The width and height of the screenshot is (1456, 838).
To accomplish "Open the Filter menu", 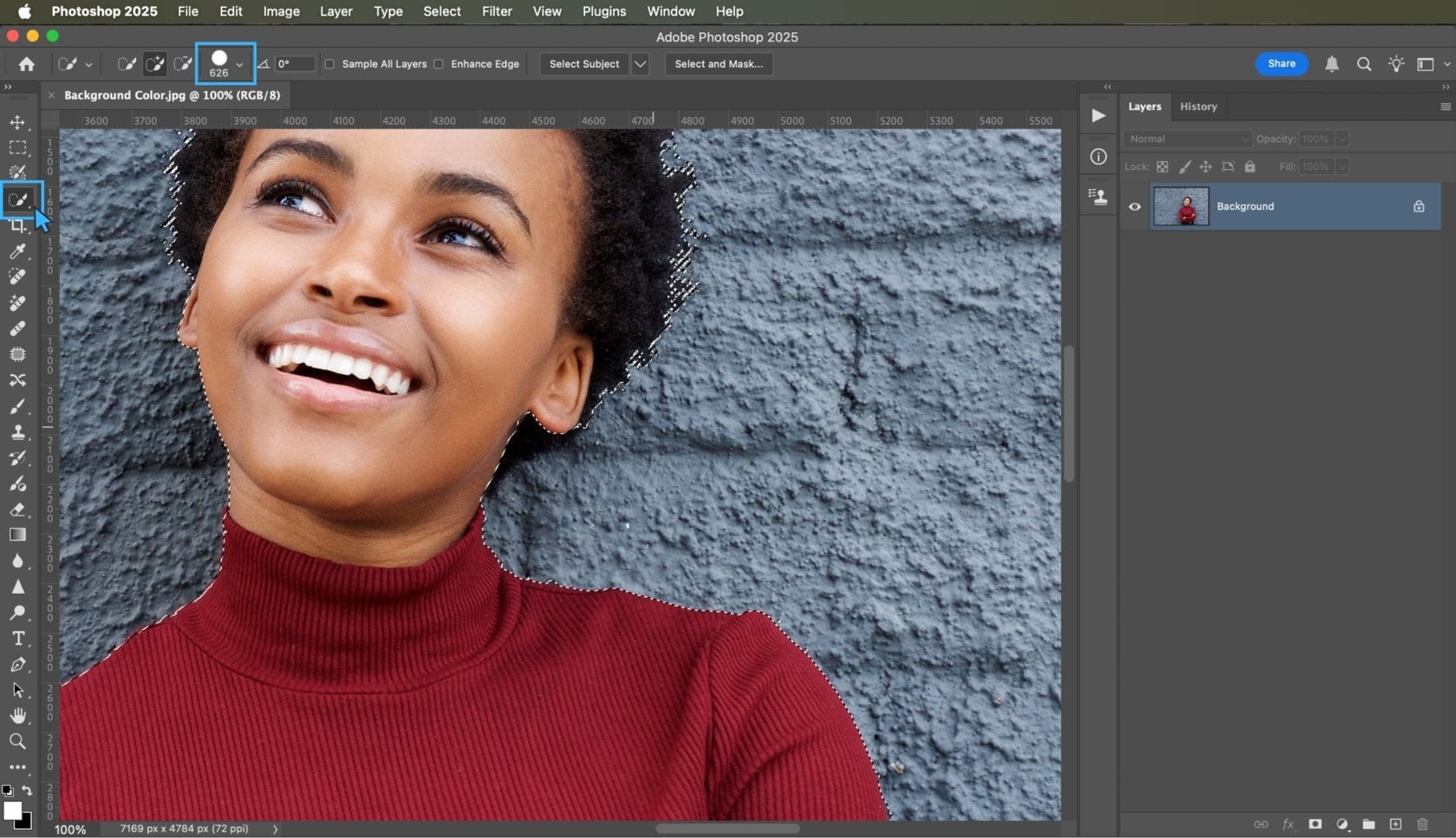I will click(497, 11).
